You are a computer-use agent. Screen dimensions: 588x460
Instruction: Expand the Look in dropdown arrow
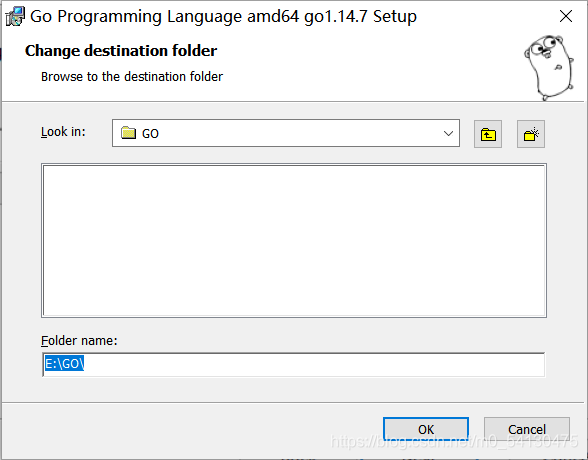[x=448, y=133]
